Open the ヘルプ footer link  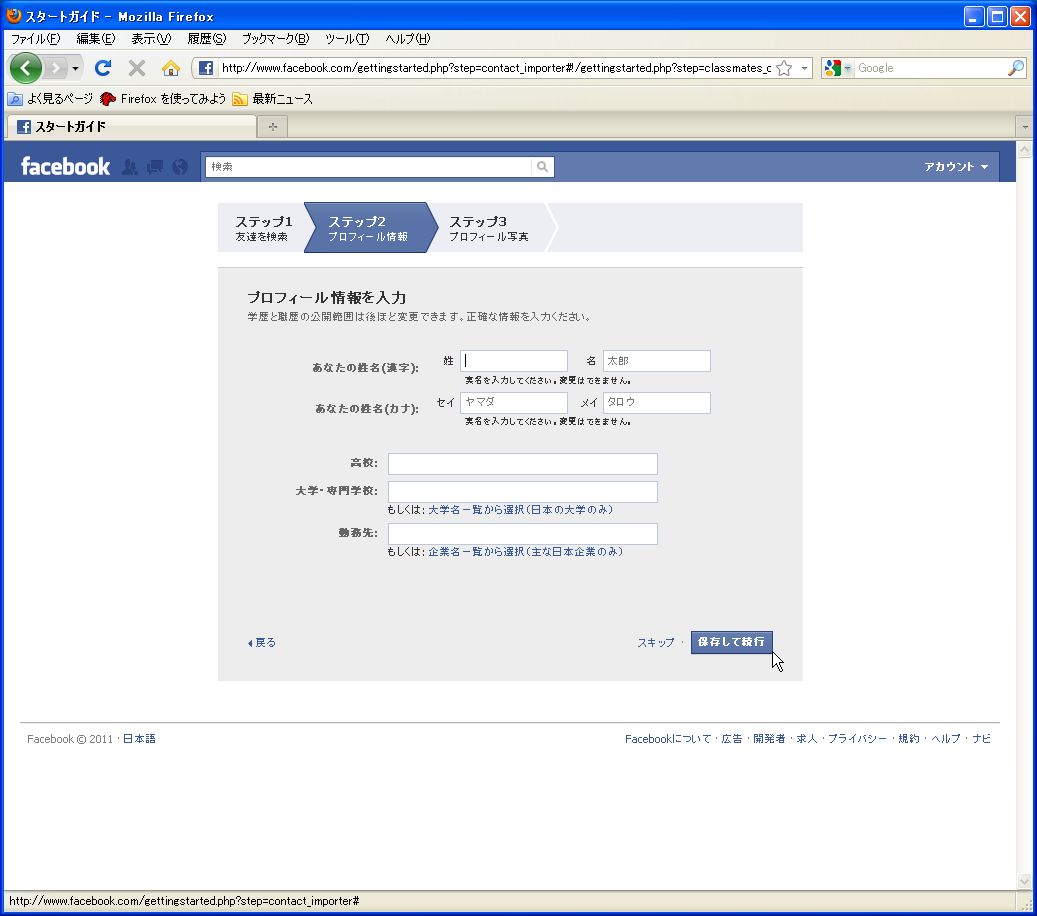coord(946,739)
